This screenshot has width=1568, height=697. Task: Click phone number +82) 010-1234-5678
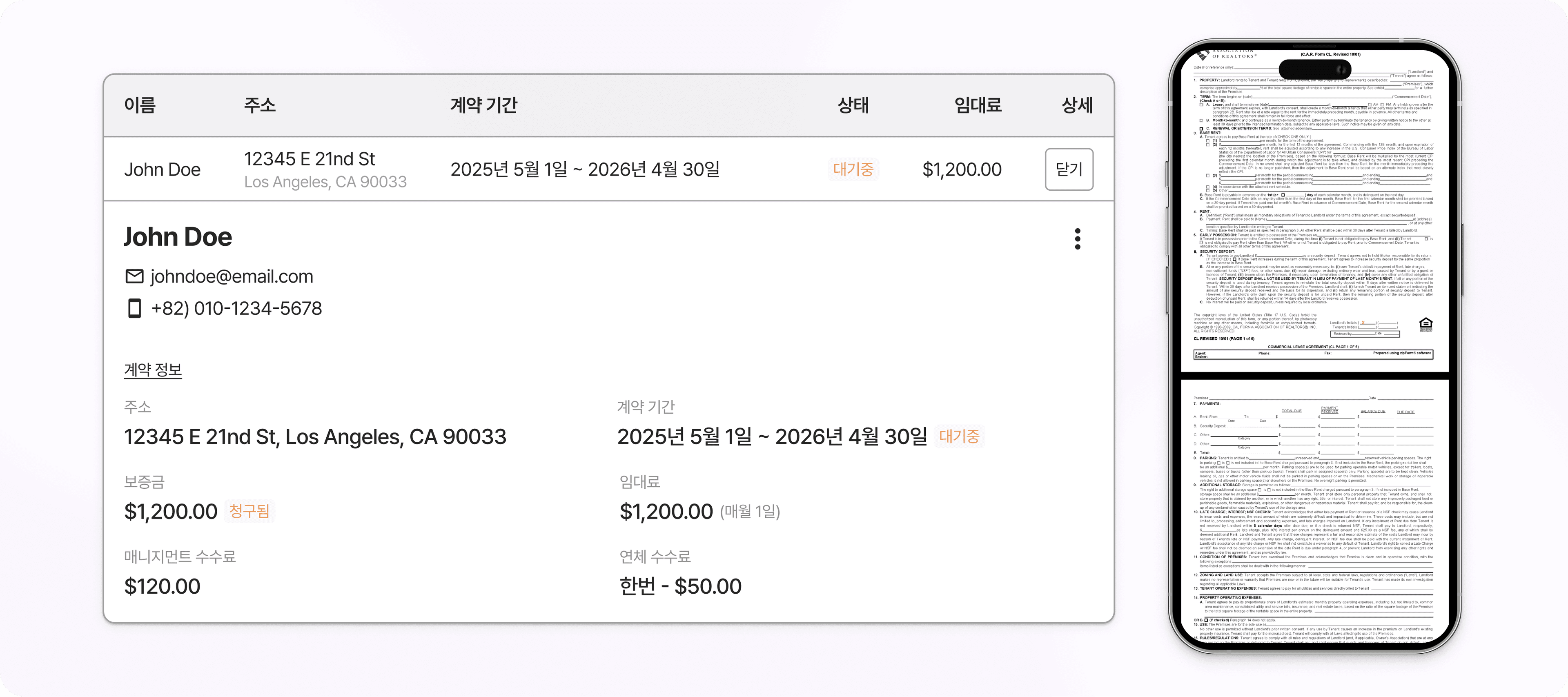click(x=236, y=309)
